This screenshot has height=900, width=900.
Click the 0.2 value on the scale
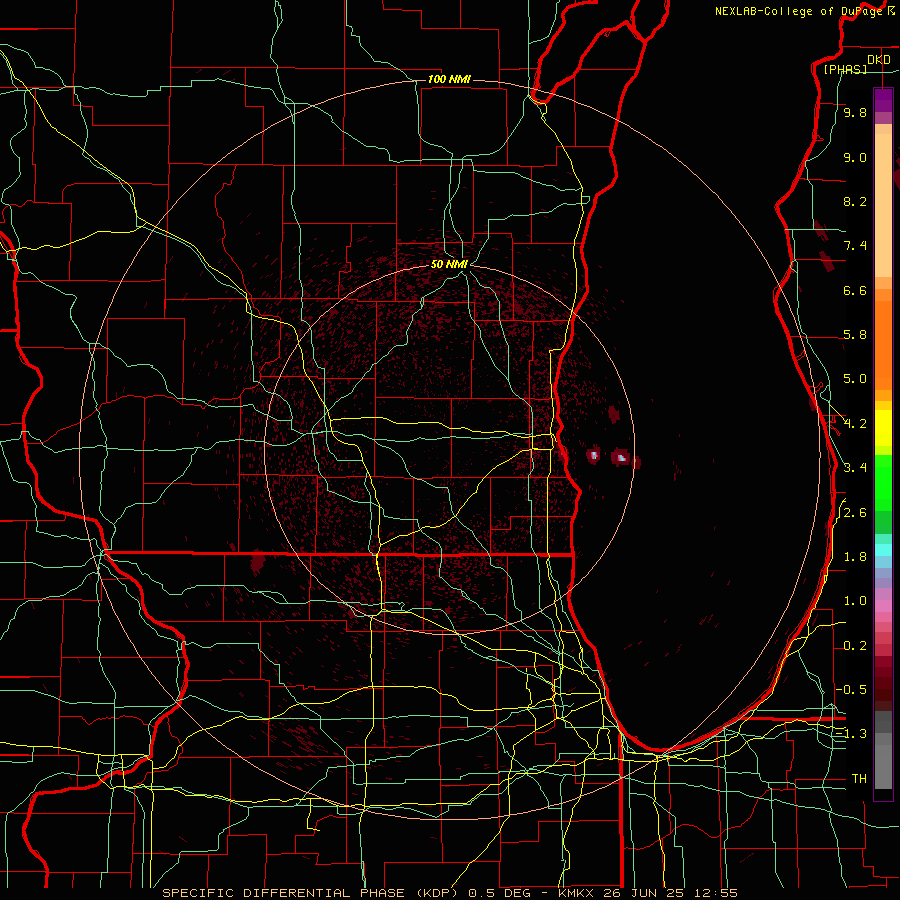pyautogui.click(x=855, y=646)
